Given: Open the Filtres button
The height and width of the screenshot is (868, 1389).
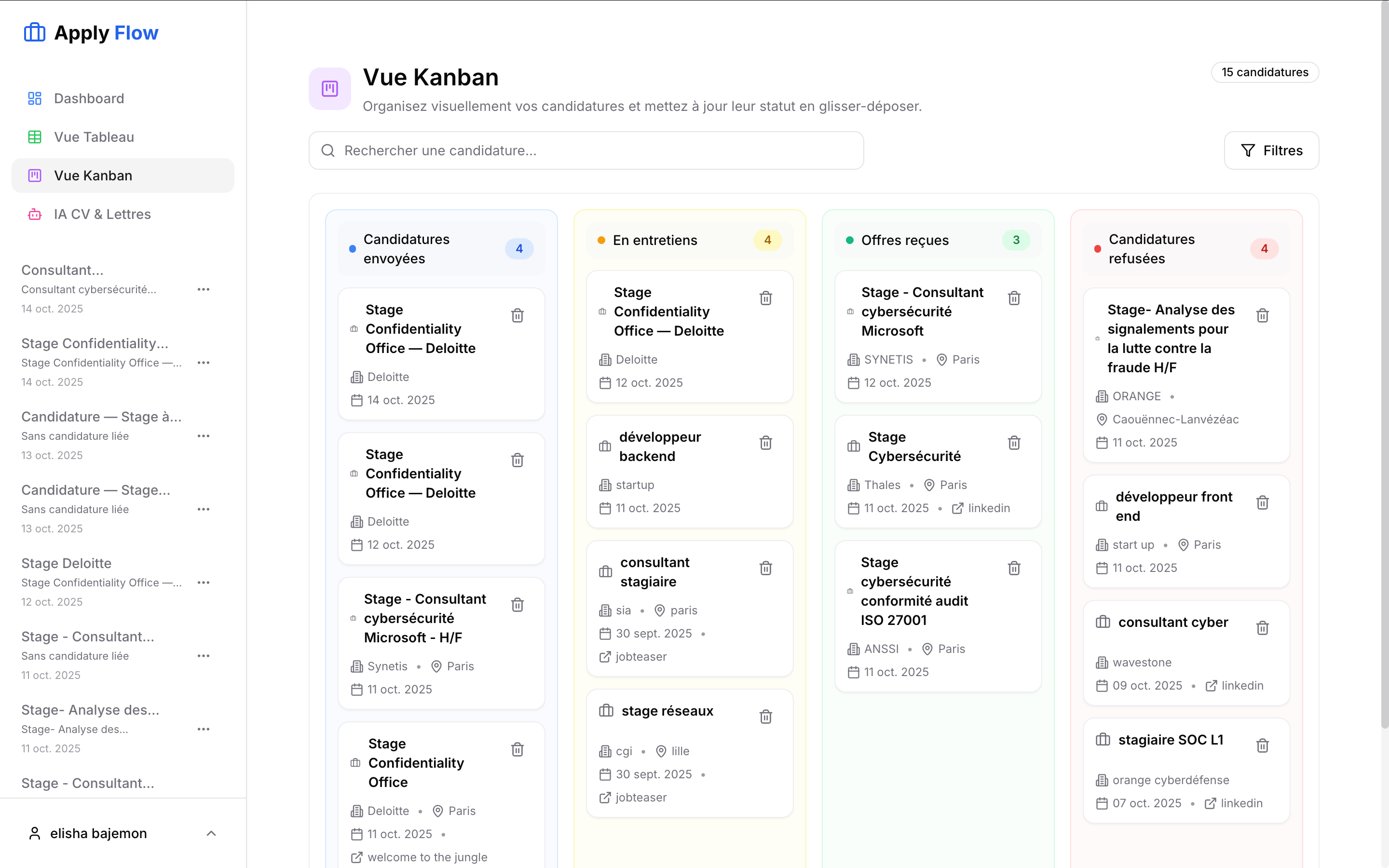Looking at the screenshot, I should [x=1271, y=150].
